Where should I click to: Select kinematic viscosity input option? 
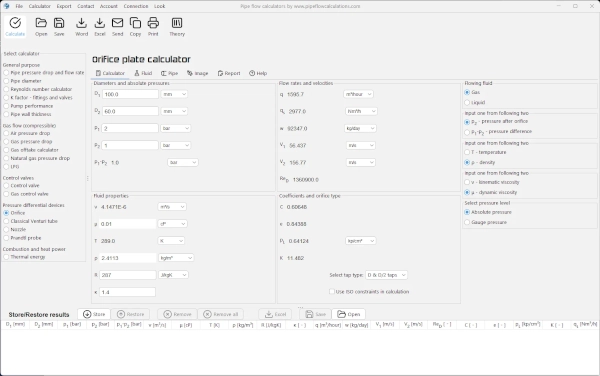pos(492,182)
